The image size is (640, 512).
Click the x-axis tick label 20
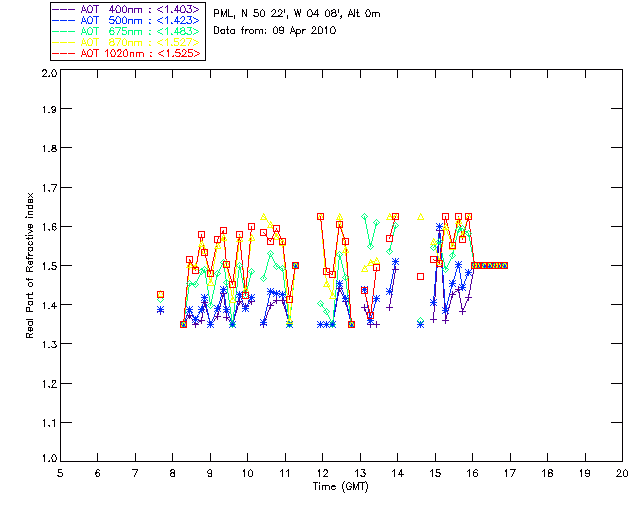[622, 473]
